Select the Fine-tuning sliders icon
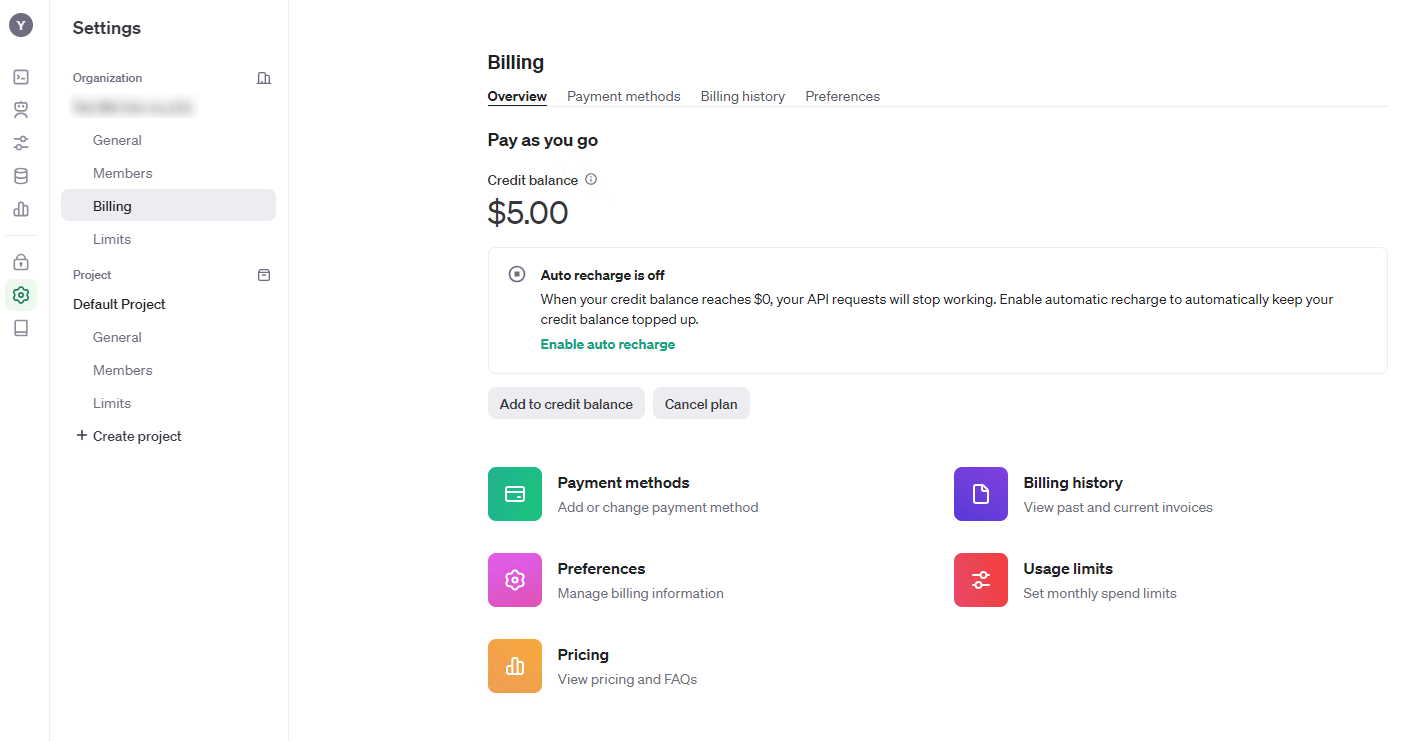This screenshot has height=741, width=1425. [x=21, y=143]
